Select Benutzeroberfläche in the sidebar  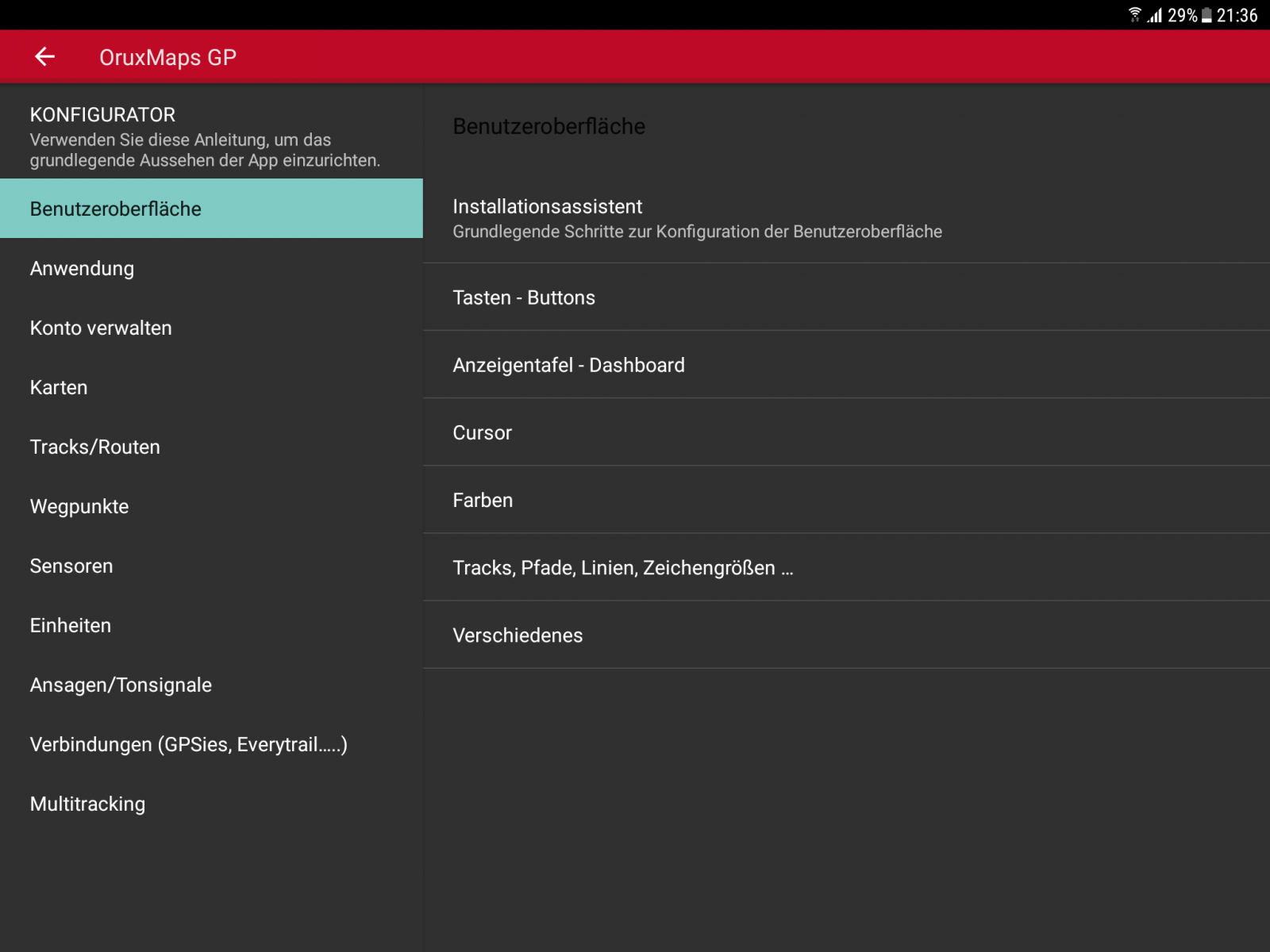coord(211,209)
